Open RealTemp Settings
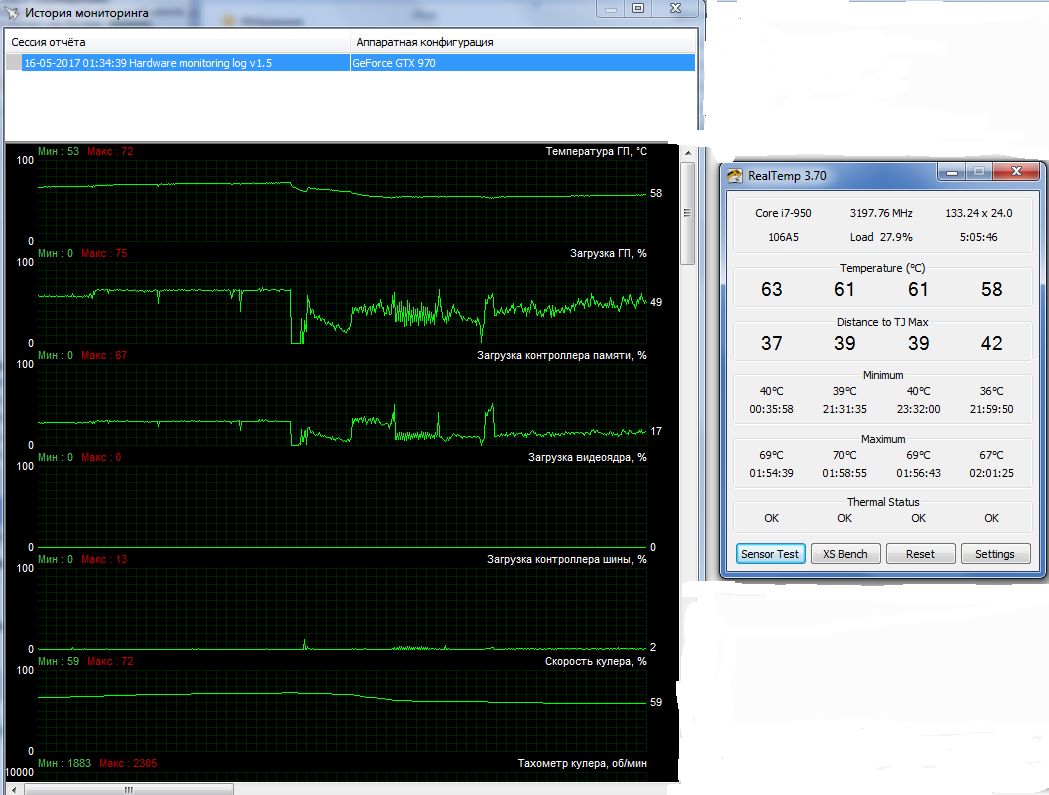The height and width of the screenshot is (795, 1049). pos(995,554)
